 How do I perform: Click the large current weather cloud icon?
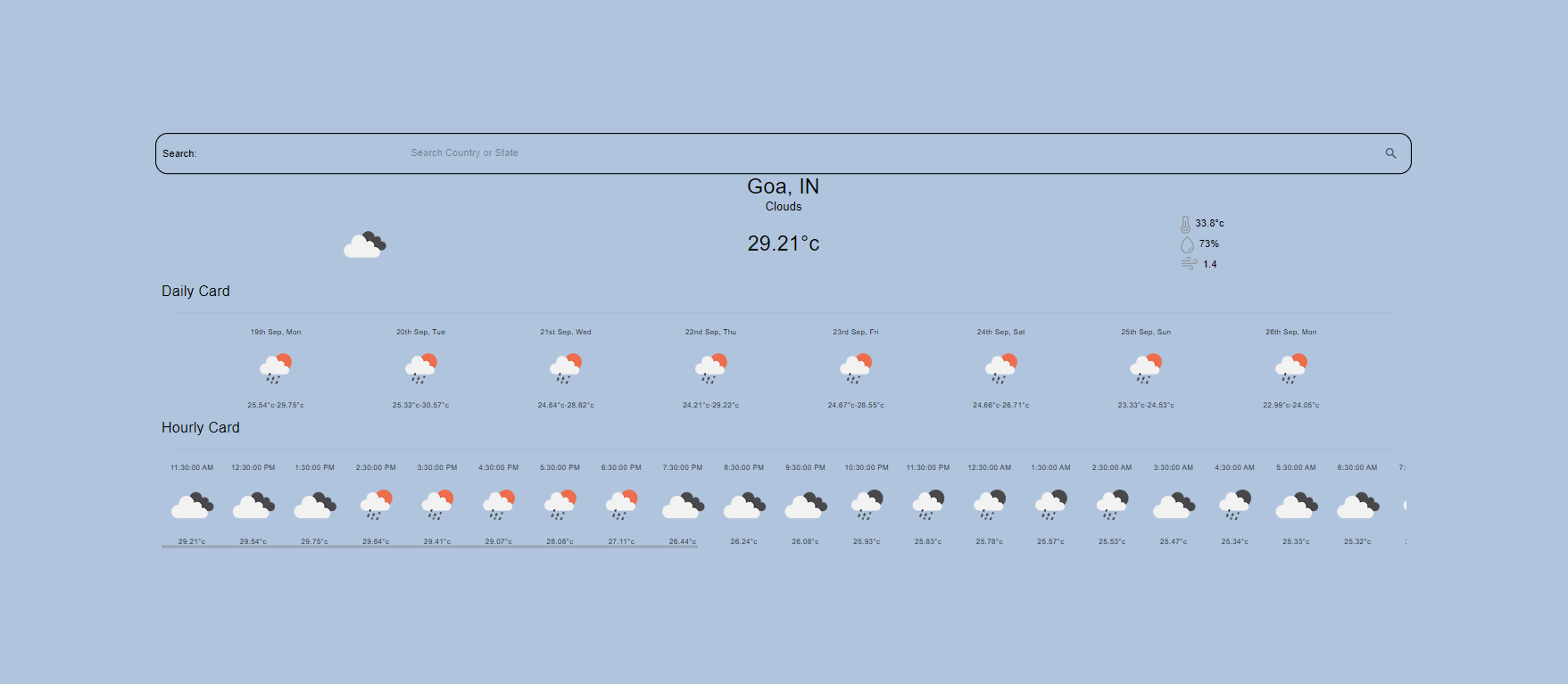point(365,244)
